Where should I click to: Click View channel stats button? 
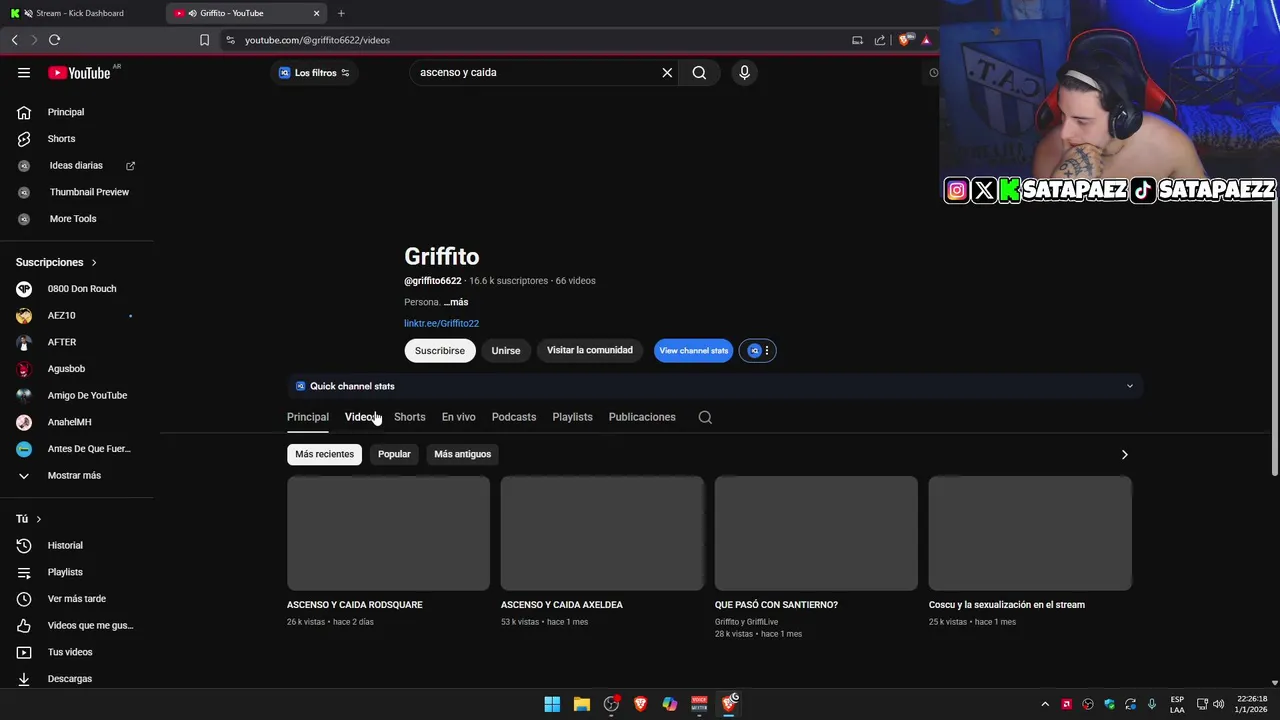(694, 350)
